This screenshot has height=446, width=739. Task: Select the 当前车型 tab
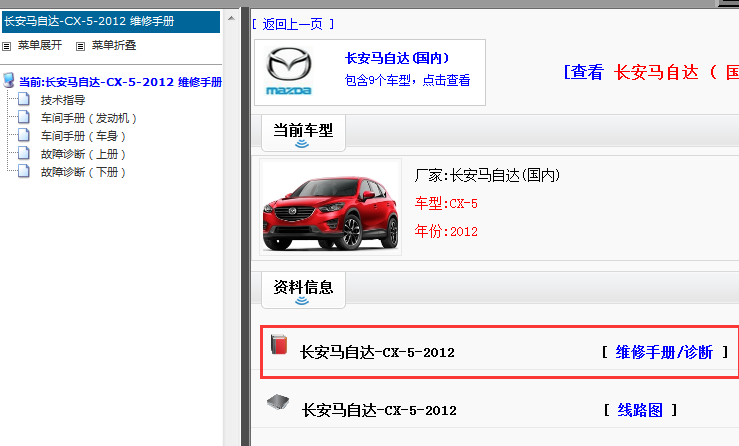(x=303, y=133)
